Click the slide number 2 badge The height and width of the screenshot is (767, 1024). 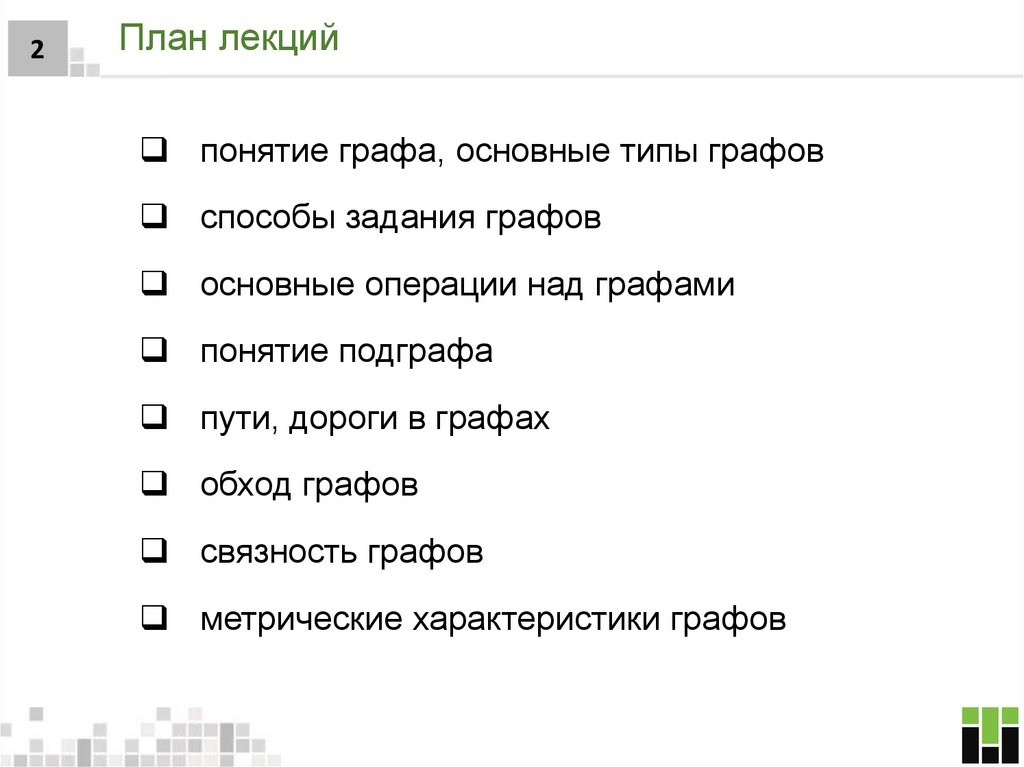[x=37, y=49]
